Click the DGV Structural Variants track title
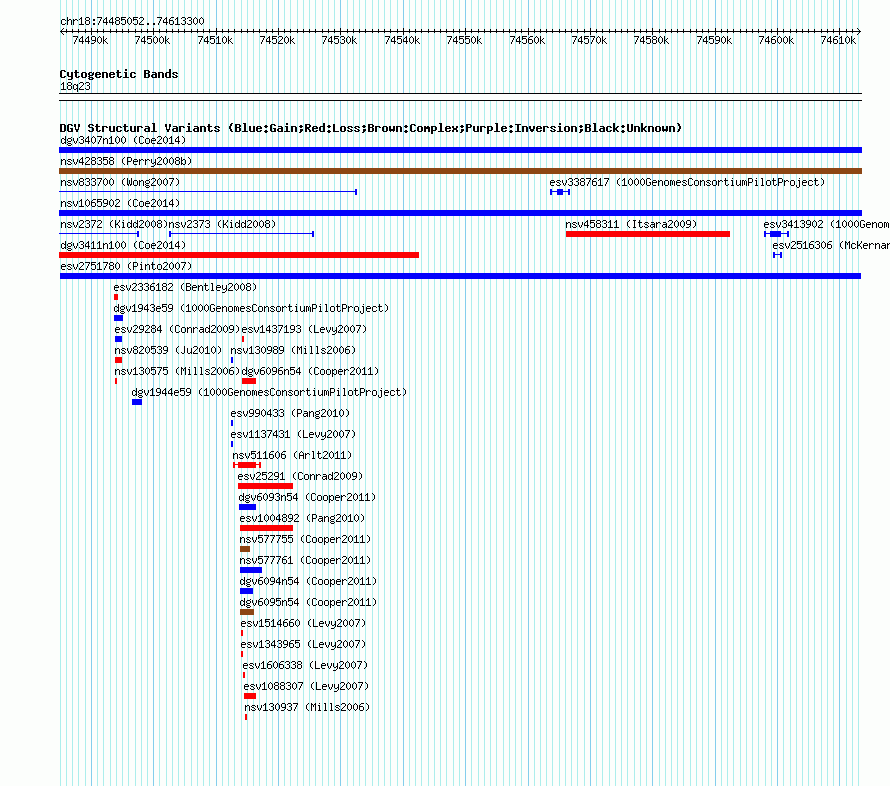This screenshot has height=786, width=890. point(371,128)
